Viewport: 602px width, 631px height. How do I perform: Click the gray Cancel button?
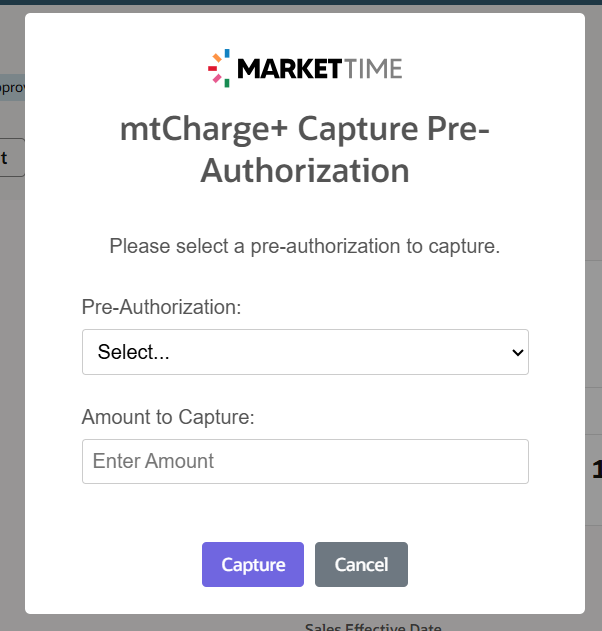coord(361,564)
